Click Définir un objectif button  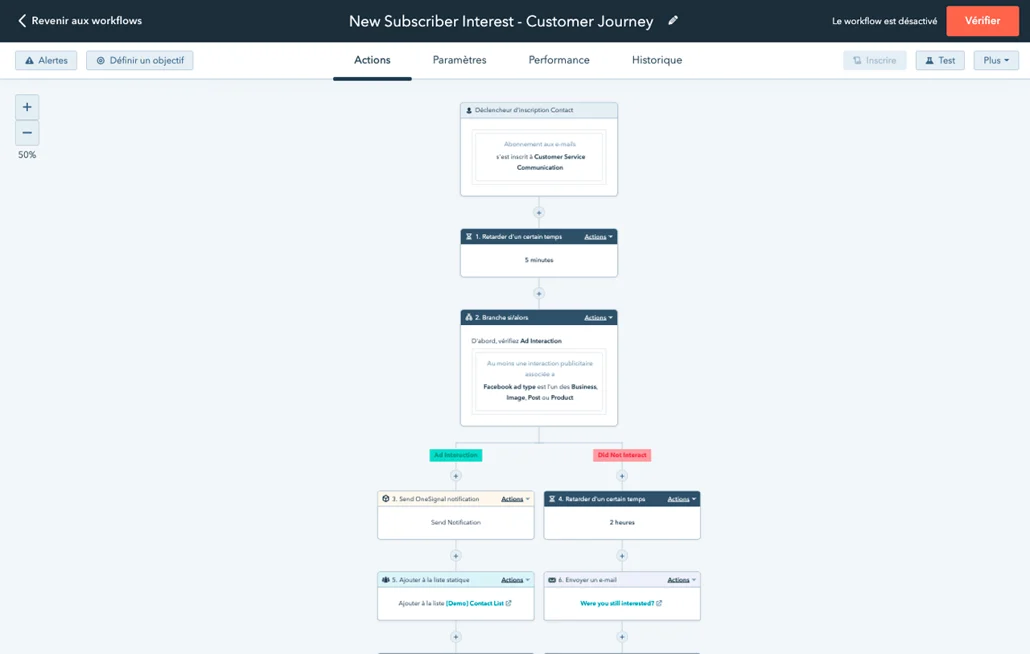click(x=139, y=60)
